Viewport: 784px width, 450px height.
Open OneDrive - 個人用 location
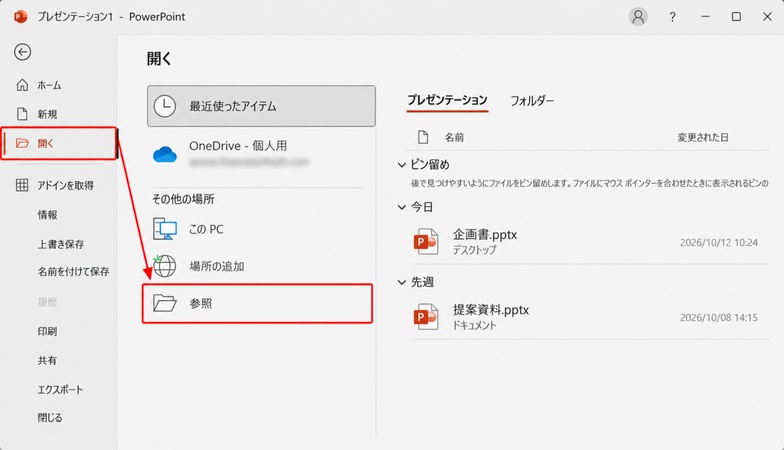[261, 153]
